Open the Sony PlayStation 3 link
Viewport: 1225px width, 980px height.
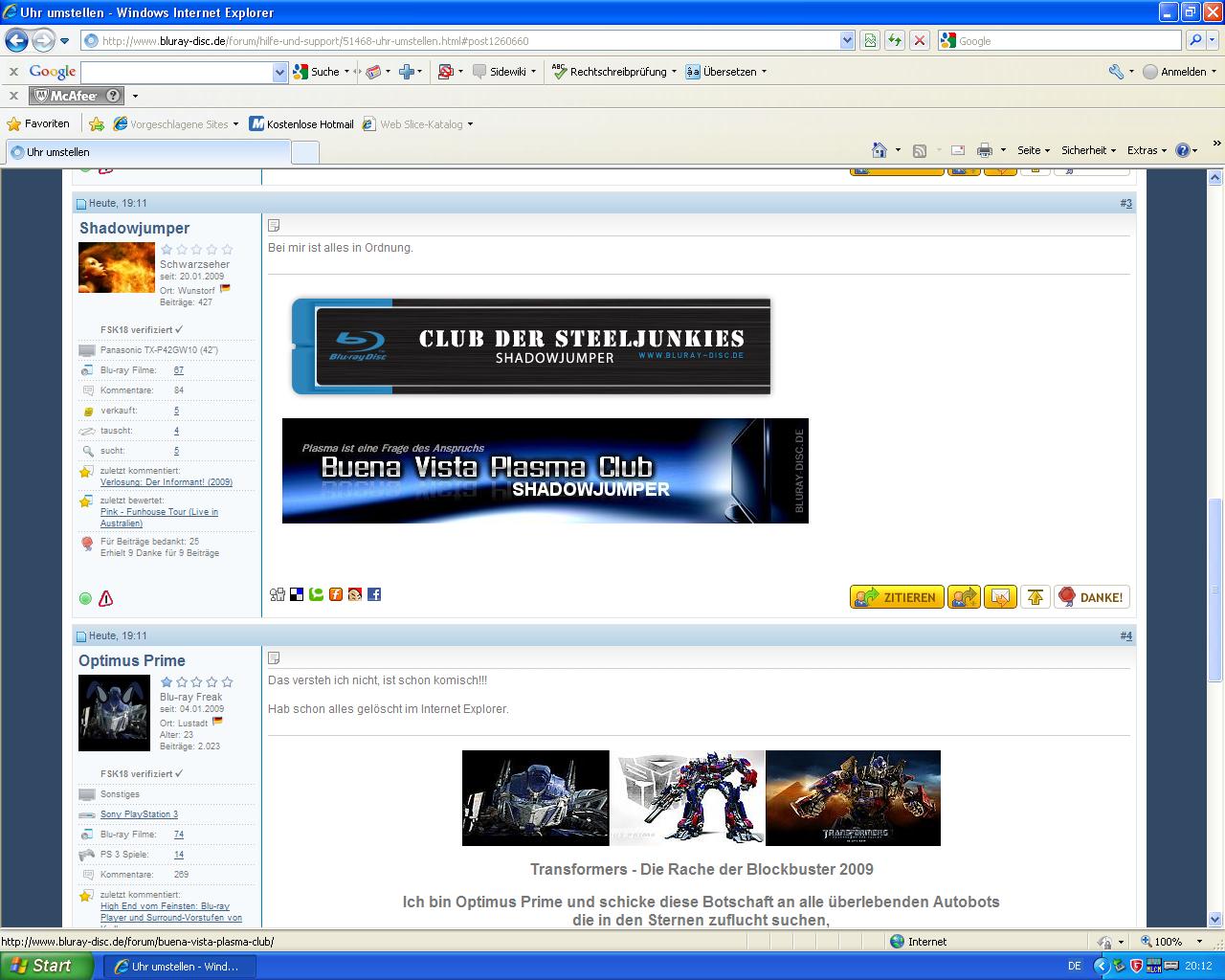(x=139, y=814)
